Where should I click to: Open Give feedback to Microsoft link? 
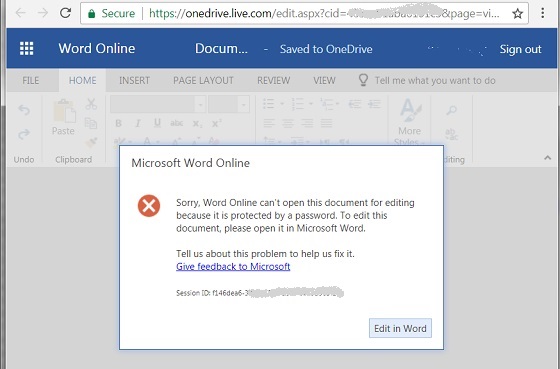[x=233, y=266]
